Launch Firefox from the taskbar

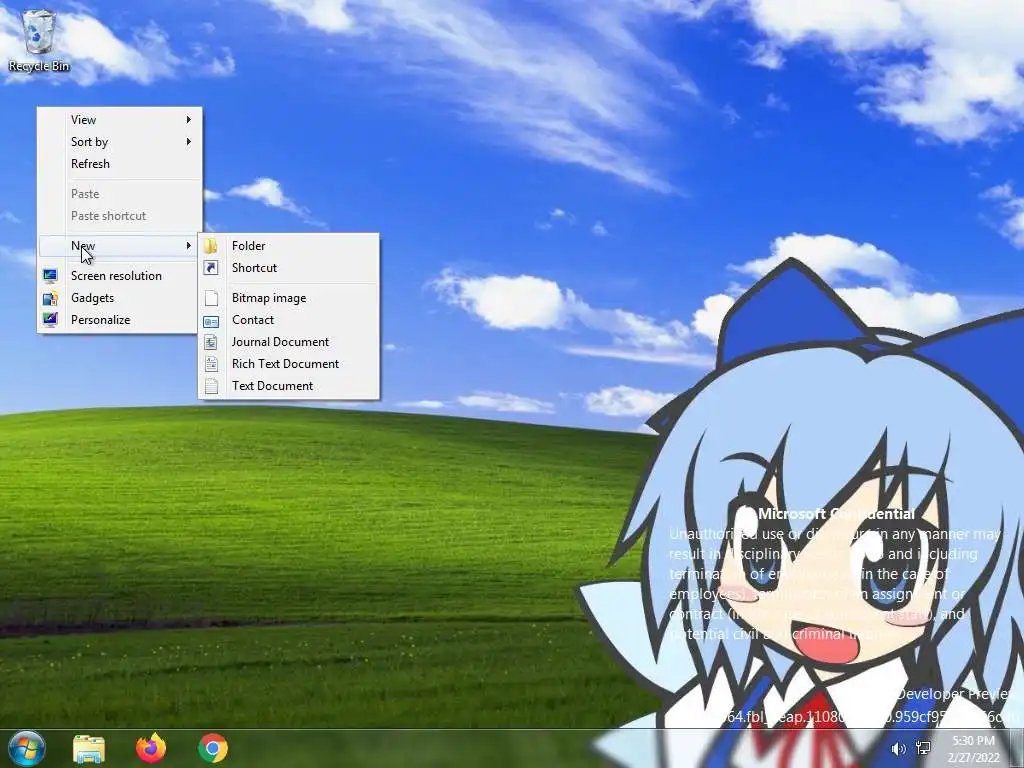coord(151,748)
